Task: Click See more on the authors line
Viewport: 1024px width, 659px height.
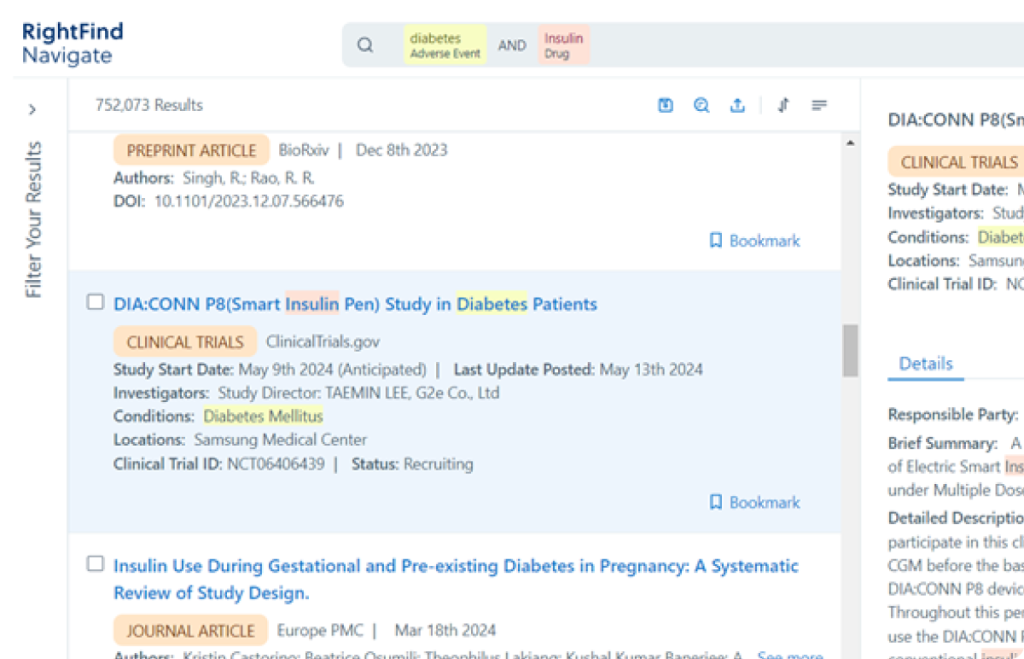Action: point(790,654)
